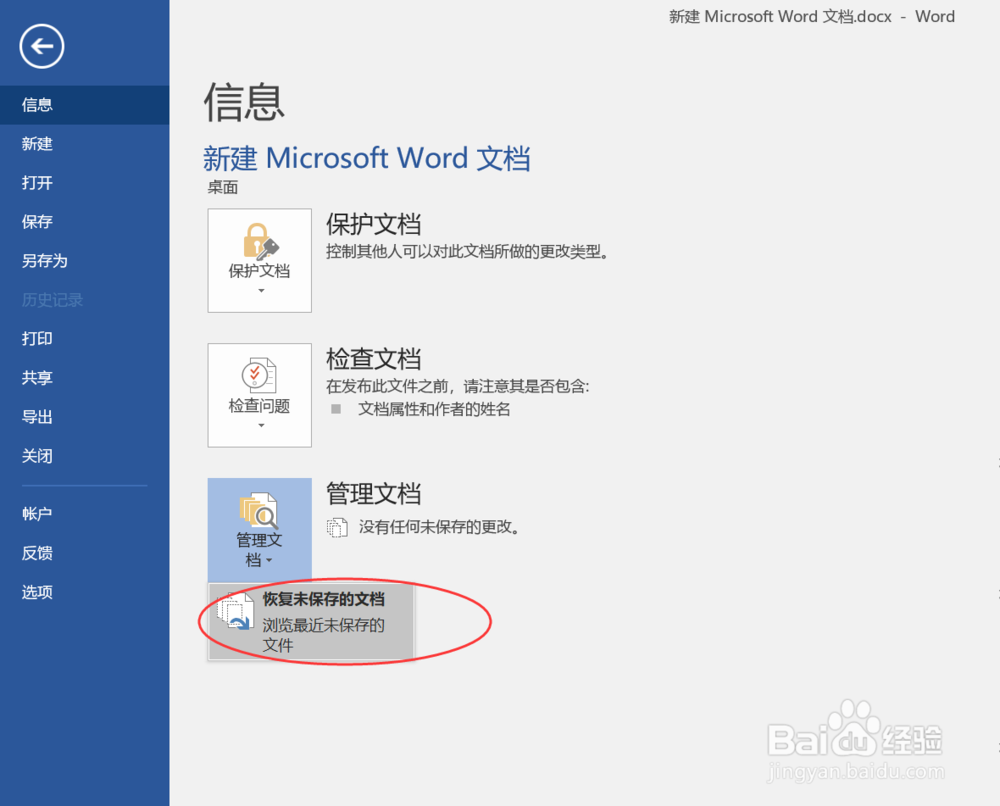Click the 桌面 location path text
The width and height of the screenshot is (1000, 806).
223,187
